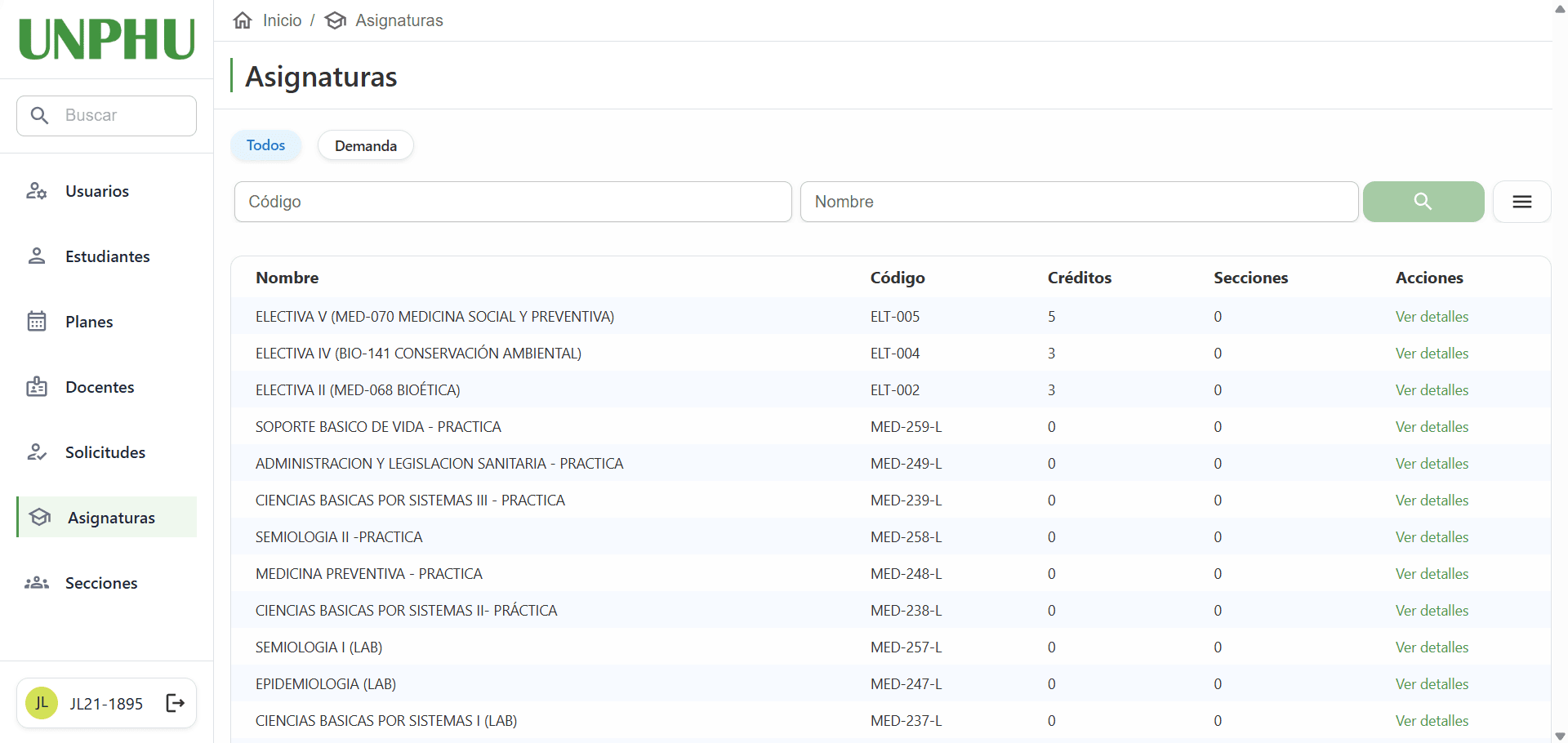Open Solicitudes menu item
This screenshot has height=743, width=1568.
(107, 452)
